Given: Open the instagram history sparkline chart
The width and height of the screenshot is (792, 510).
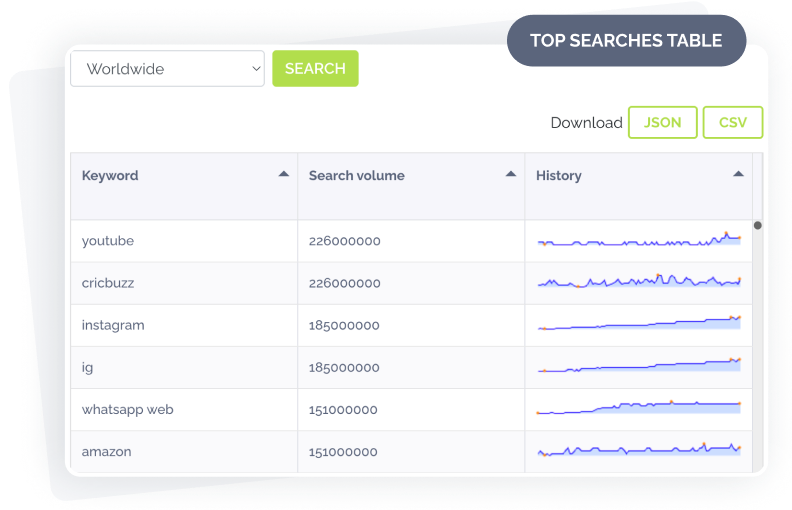Looking at the screenshot, I should (639, 323).
